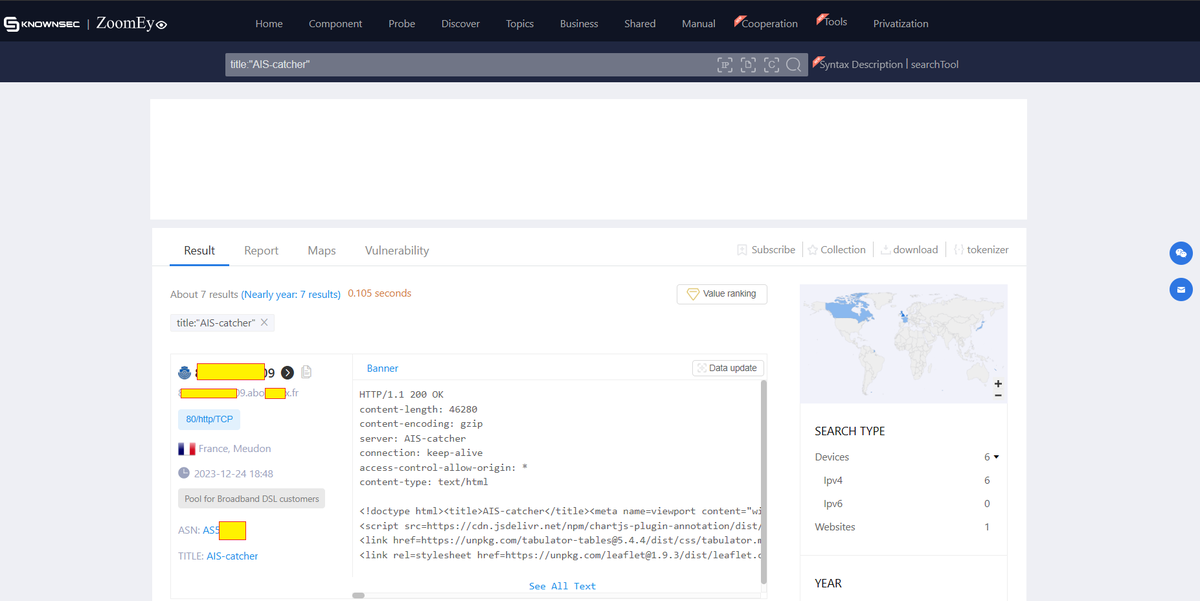This screenshot has width=1200, height=601.
Task: Click the See All Text link
Action: point(562,586)
